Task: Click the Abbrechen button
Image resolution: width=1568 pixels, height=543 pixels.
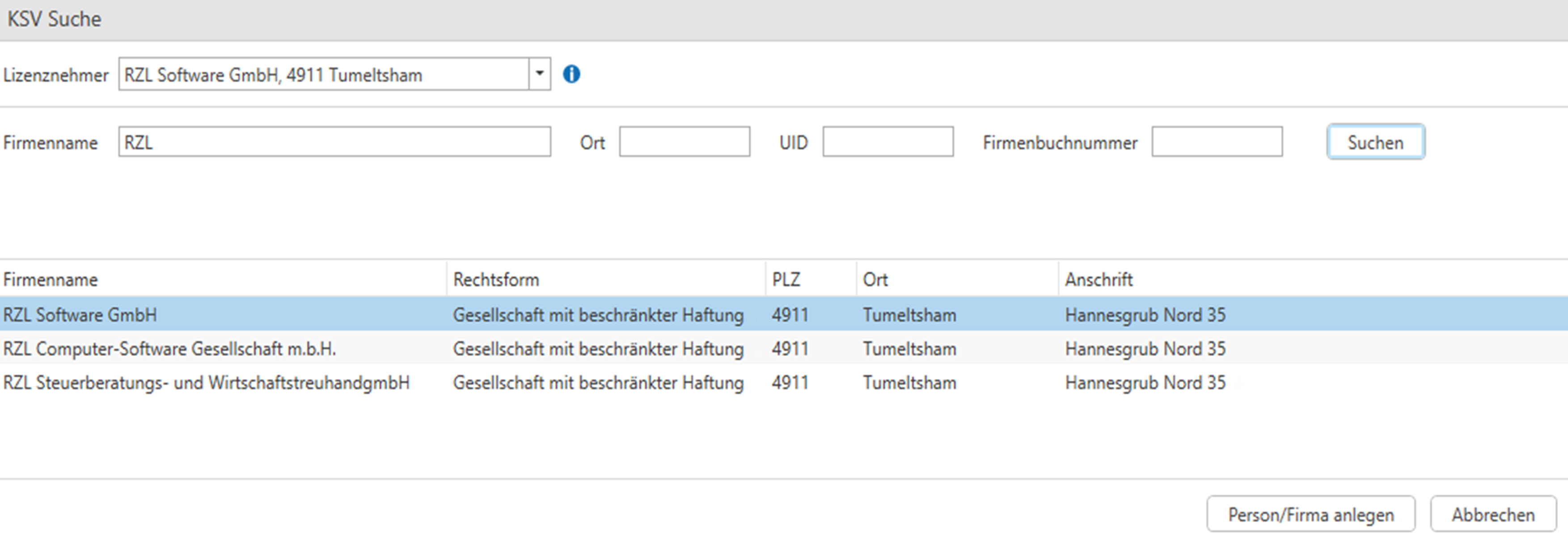Action: (1492, 514)
